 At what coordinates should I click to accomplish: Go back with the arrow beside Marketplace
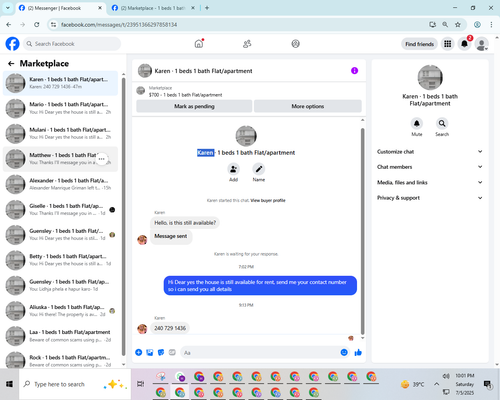[11, 63]
